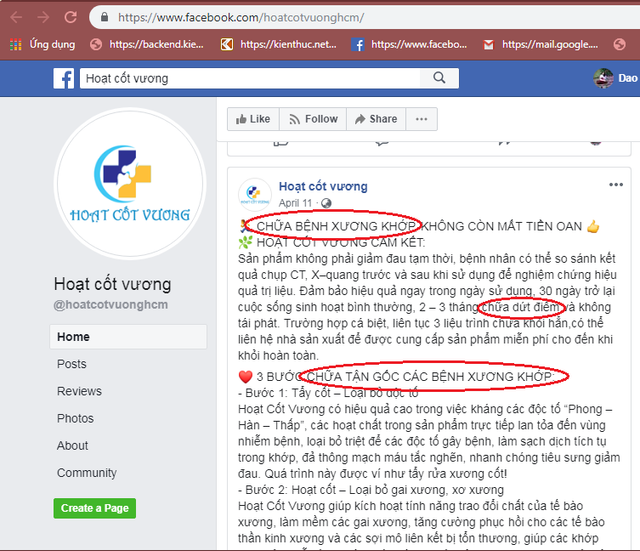Click the @hoatcotvuonghcm username
640x551 pixels.
[111, 304]
